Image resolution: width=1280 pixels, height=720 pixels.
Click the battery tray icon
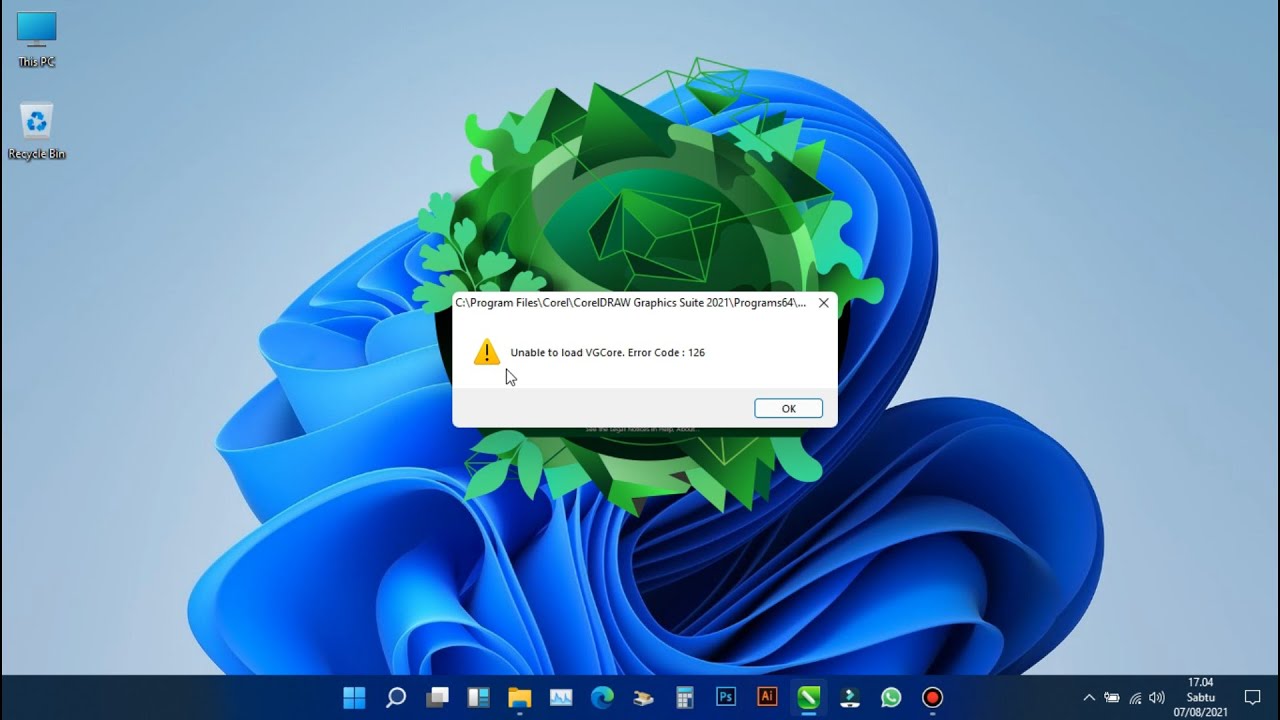pos(1112,697)
